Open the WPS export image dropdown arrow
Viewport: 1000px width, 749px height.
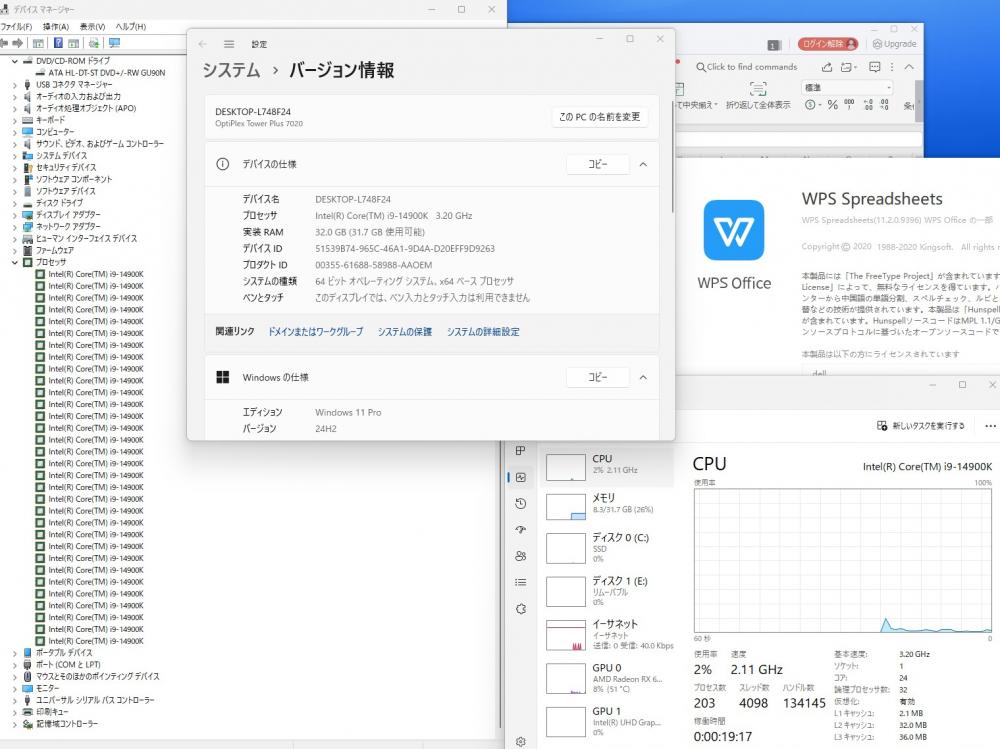click(x=855, y=67)
